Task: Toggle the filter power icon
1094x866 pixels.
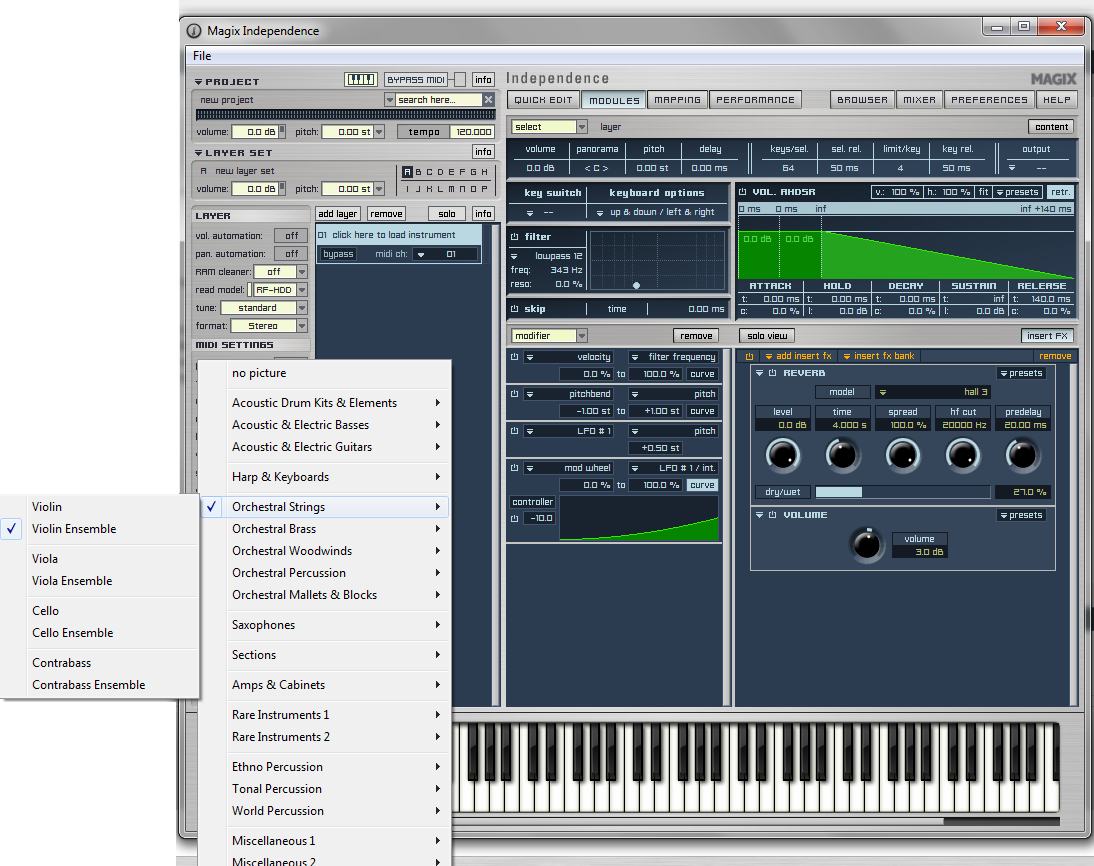Action: pos(515,237)
